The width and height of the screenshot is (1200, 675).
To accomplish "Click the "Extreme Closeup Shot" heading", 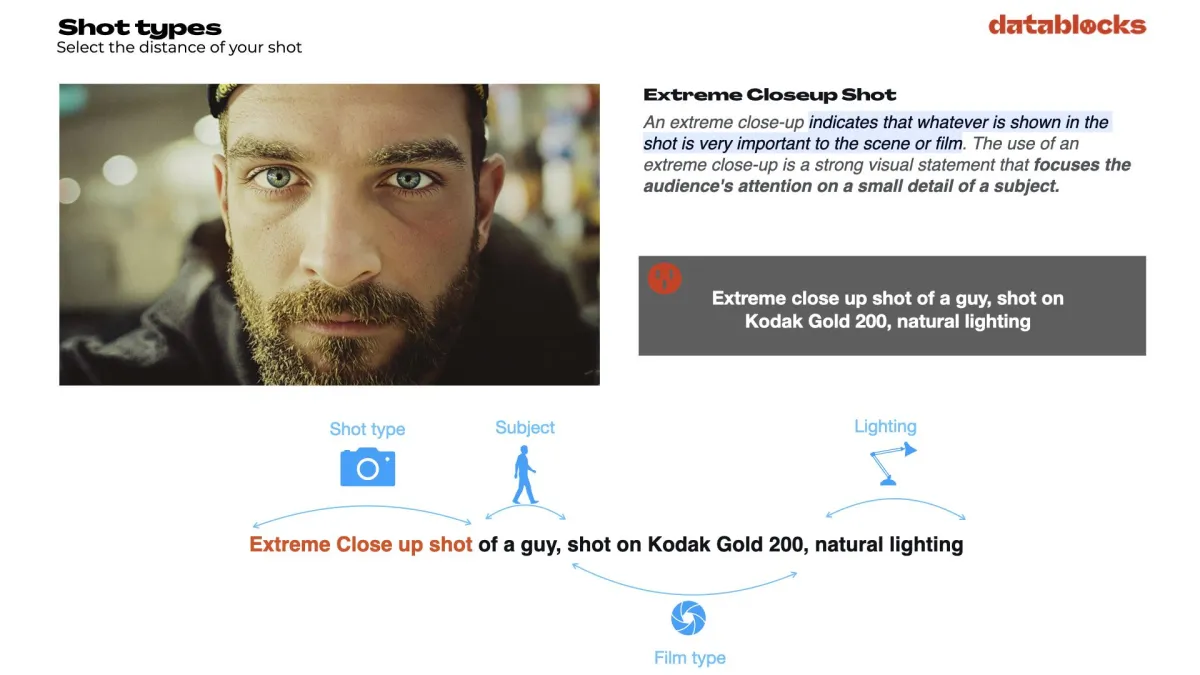I will pos(770,95).
